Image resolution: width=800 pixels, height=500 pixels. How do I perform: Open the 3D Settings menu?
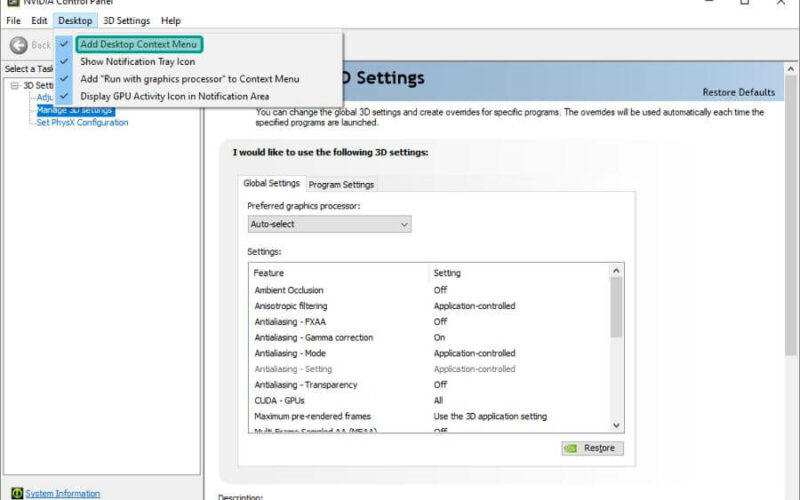pyautogui.click(x=127, y=21)
